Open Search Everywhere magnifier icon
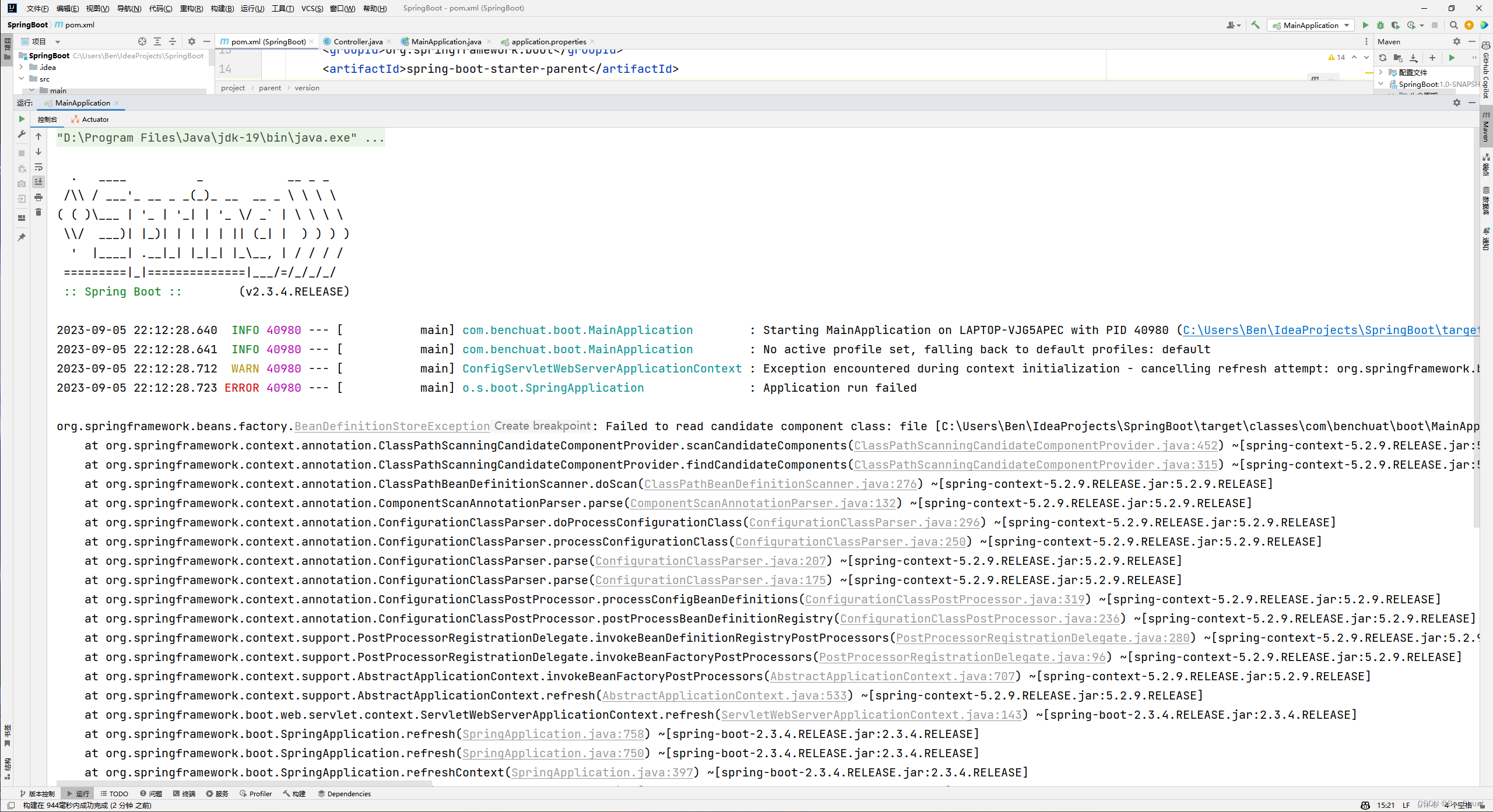The height and width of the screenshot is (812, 1493). (1453, 25)
